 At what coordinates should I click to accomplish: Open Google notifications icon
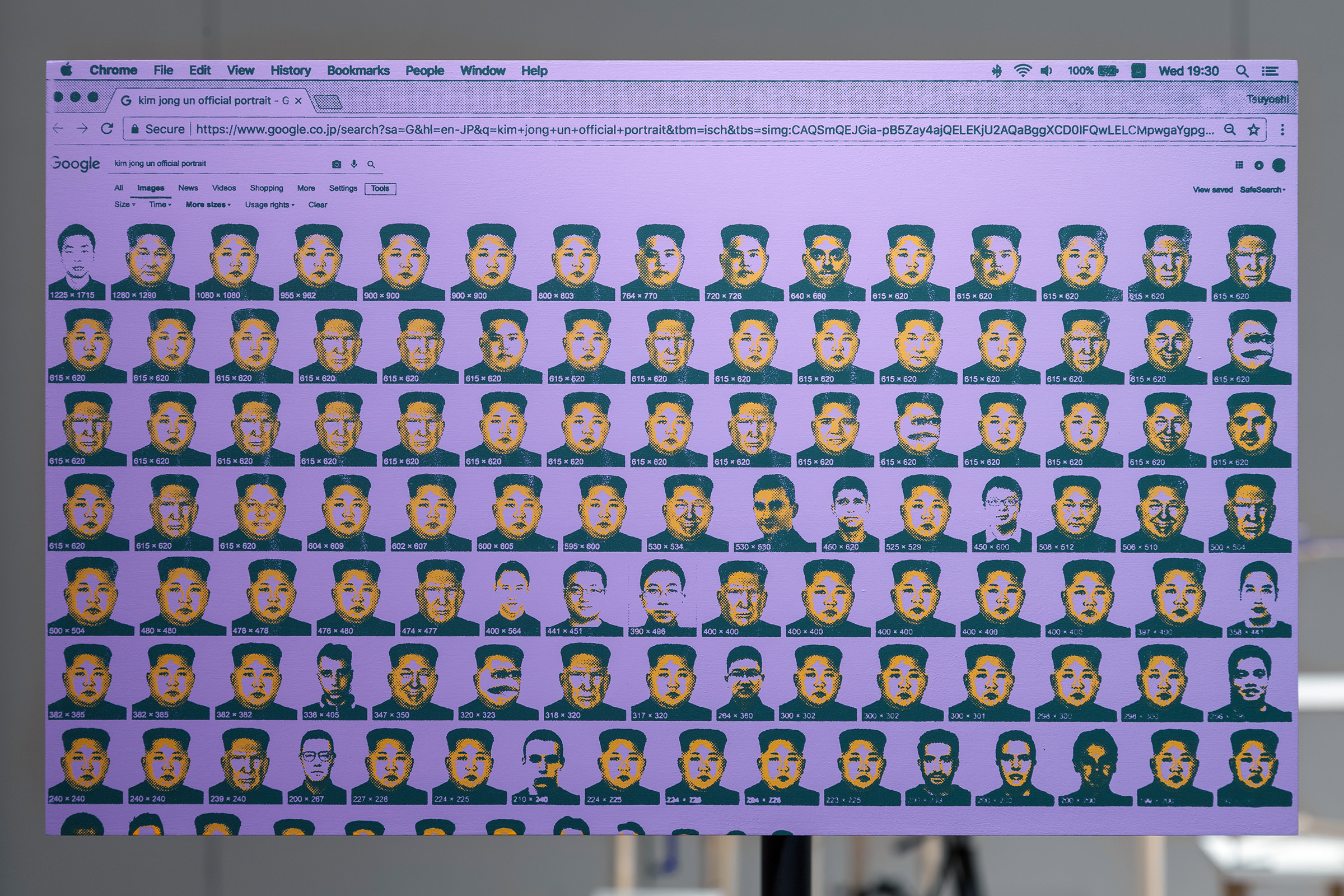point(1259,166)
